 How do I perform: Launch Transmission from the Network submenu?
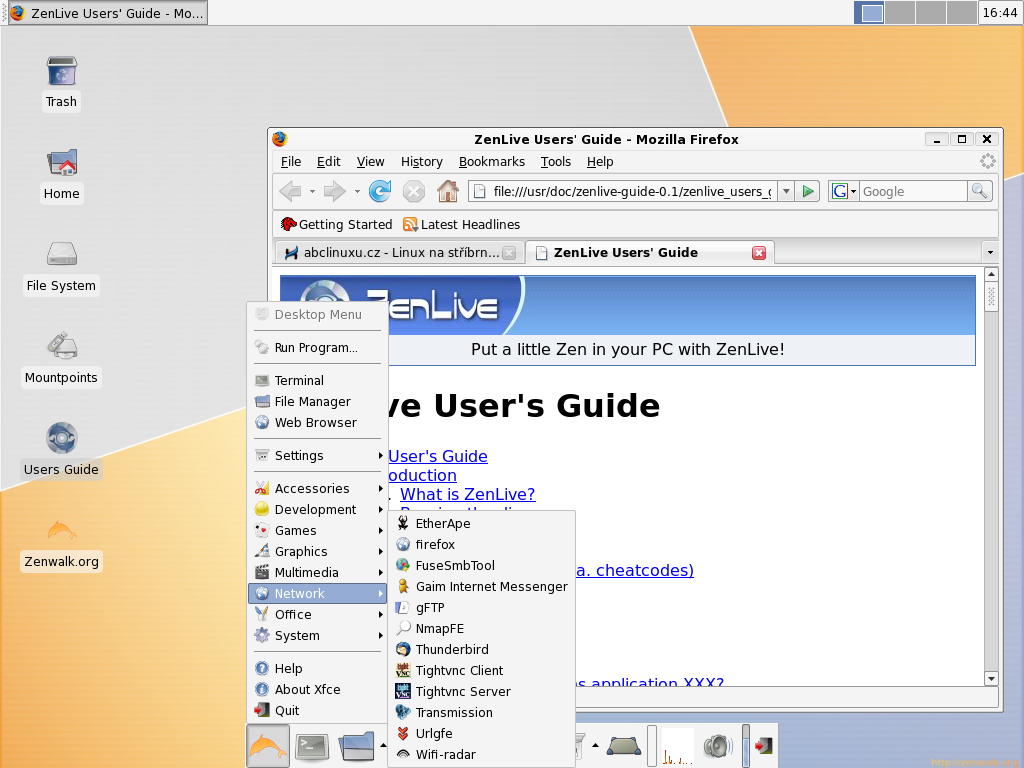click(481, 712)
